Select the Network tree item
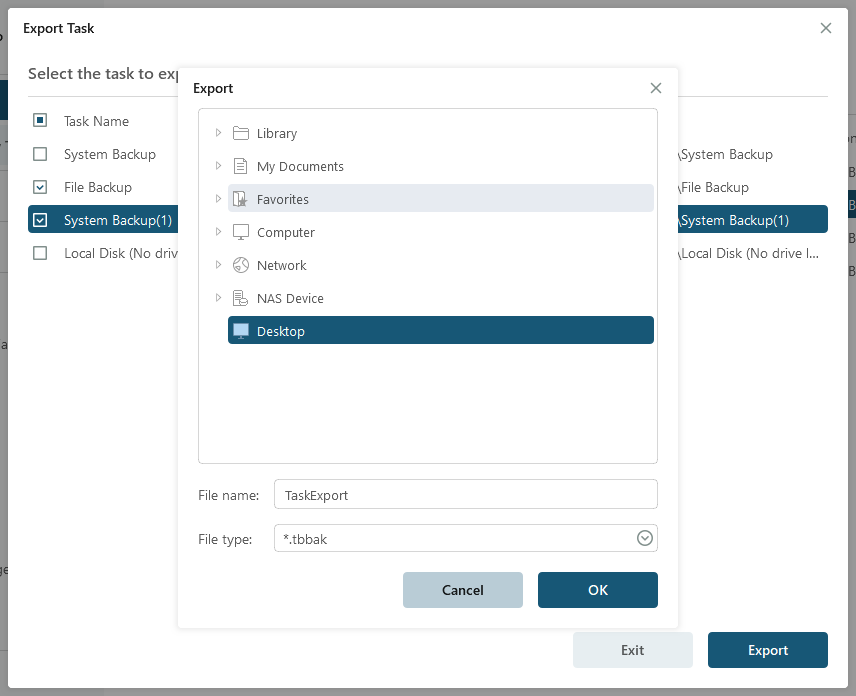Image resolution: width=856 pixels, height=696 pixels. [282, 265]
